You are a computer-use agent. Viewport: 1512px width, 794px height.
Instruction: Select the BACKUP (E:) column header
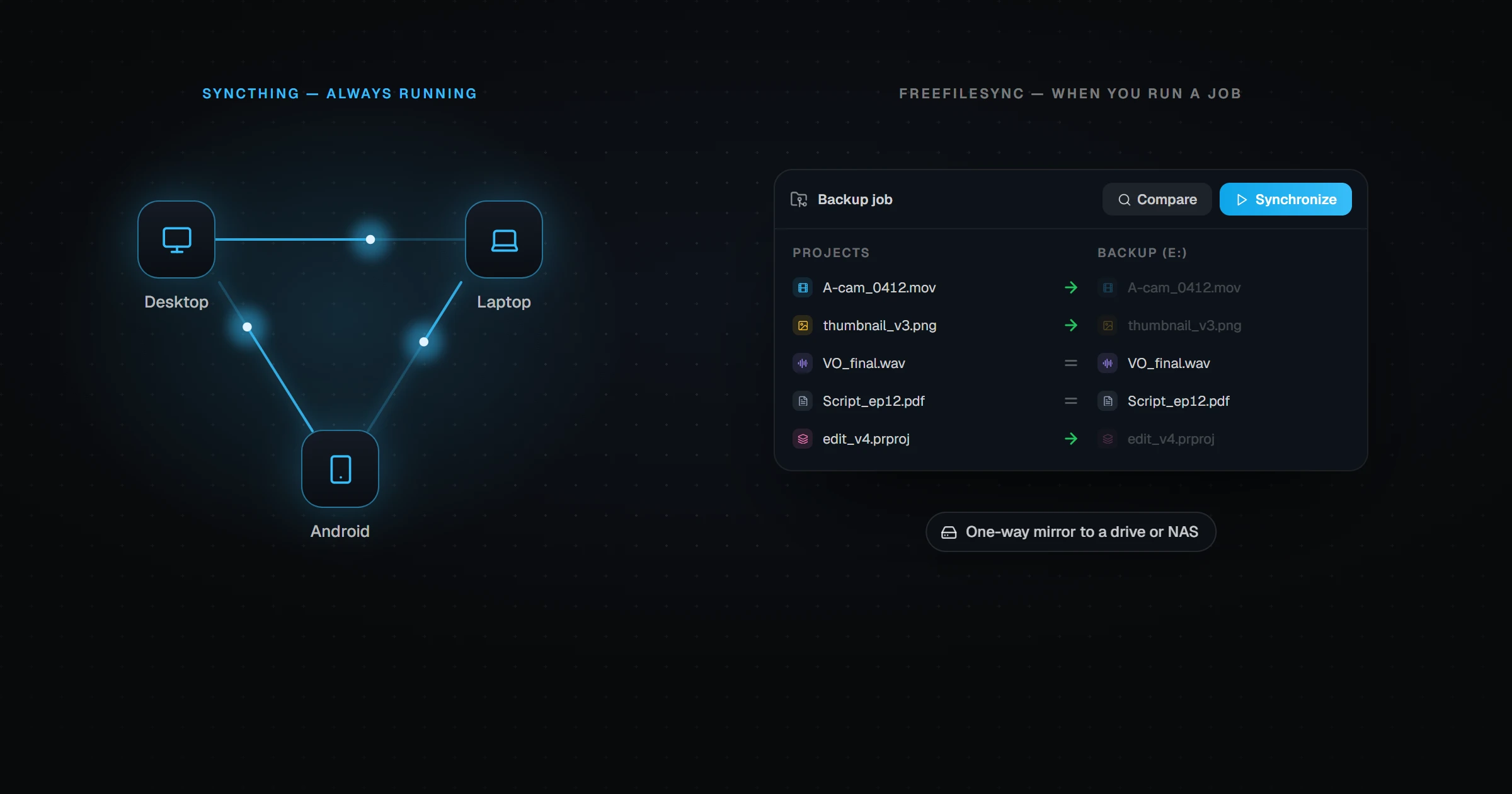click(1142, 253)
